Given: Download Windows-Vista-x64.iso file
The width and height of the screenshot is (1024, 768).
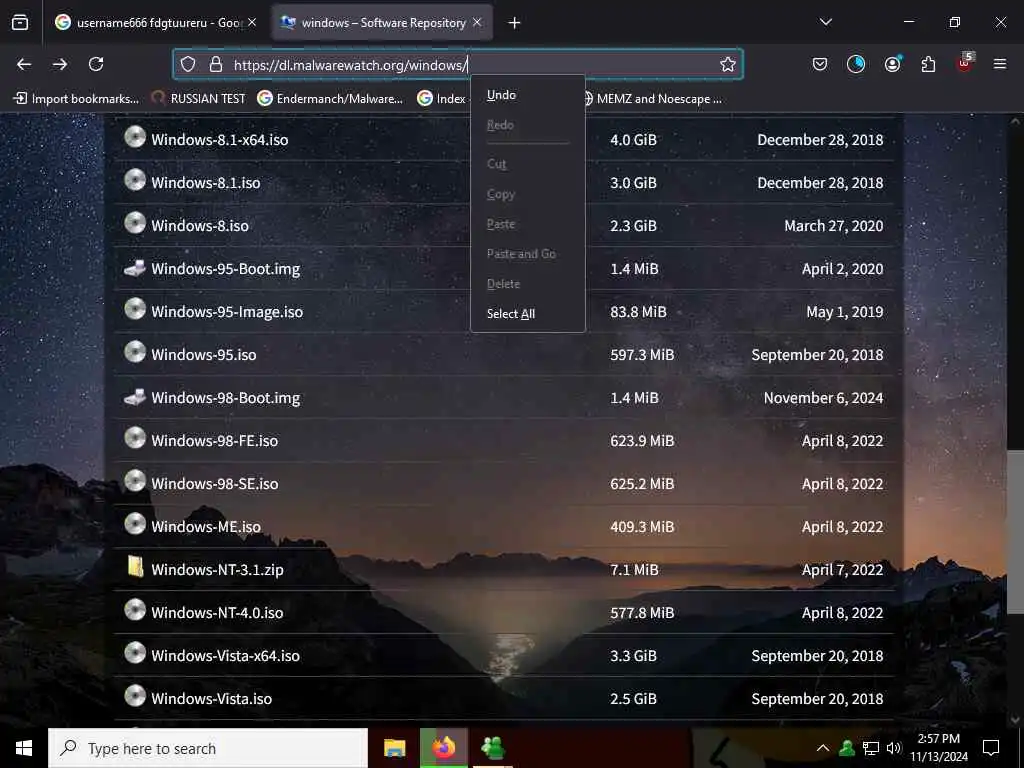Looking at the screenshot, I should [225, 656].
